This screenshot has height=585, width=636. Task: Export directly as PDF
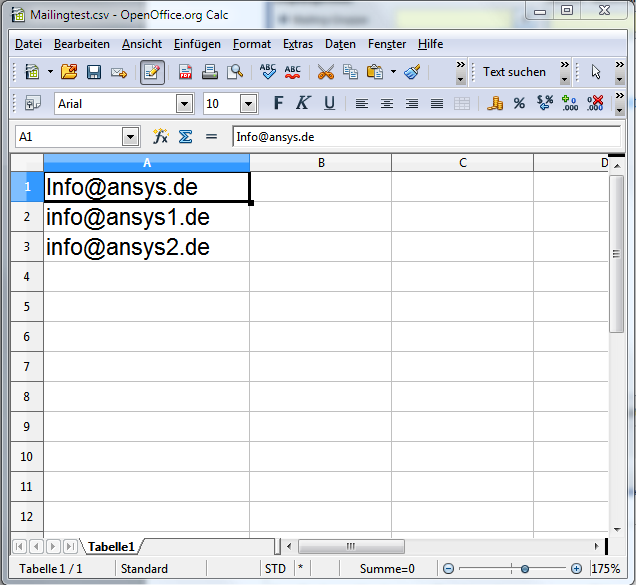click(185, 72)
